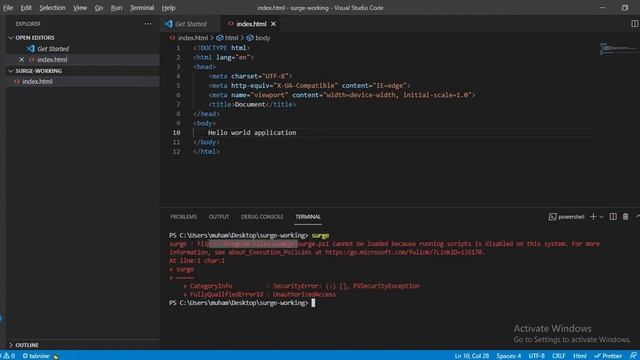Open Explorer more actions ellipsis
Viewport: 640px width, 360px height.
click(148, 24)
